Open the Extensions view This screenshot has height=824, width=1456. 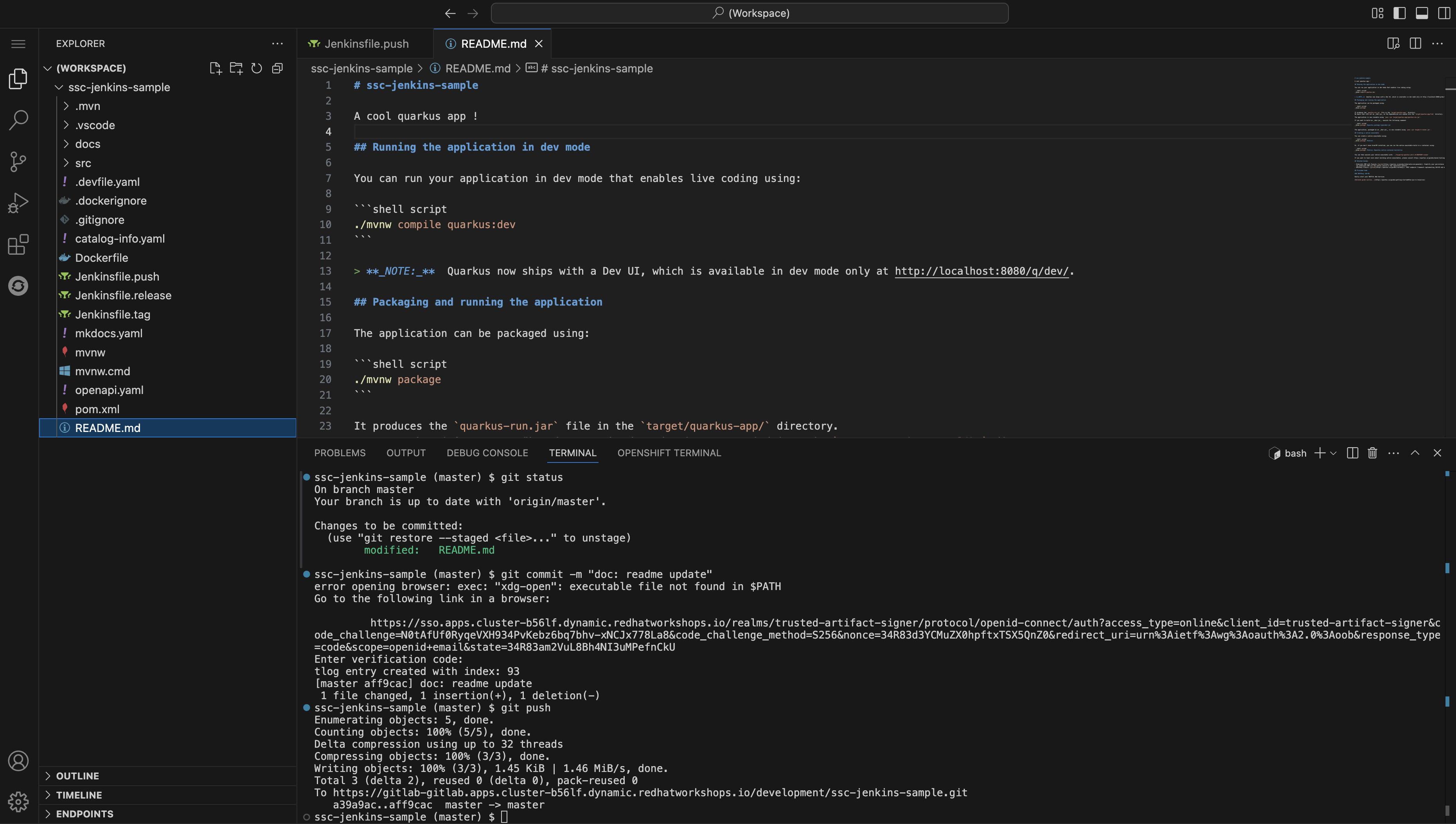coord(18,245)
